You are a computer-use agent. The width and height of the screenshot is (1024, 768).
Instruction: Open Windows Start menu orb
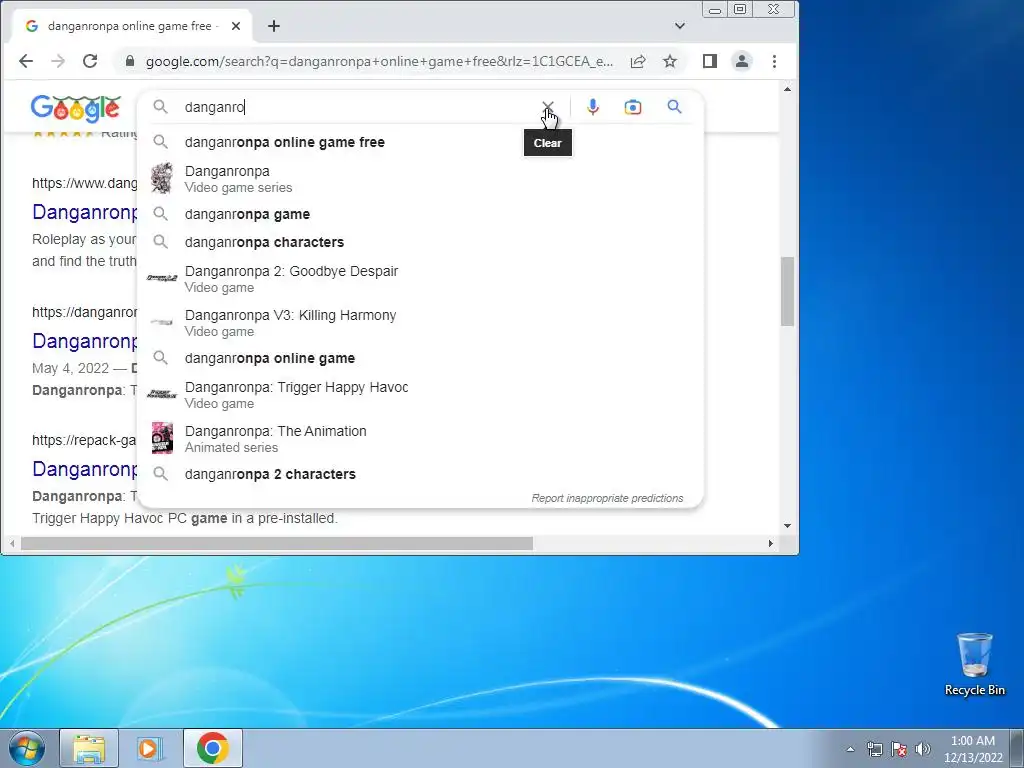point(26,748)
